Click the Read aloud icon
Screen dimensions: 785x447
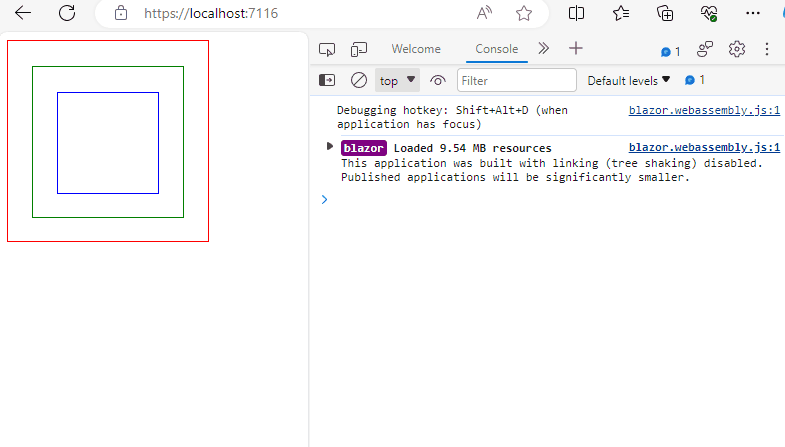485,13
